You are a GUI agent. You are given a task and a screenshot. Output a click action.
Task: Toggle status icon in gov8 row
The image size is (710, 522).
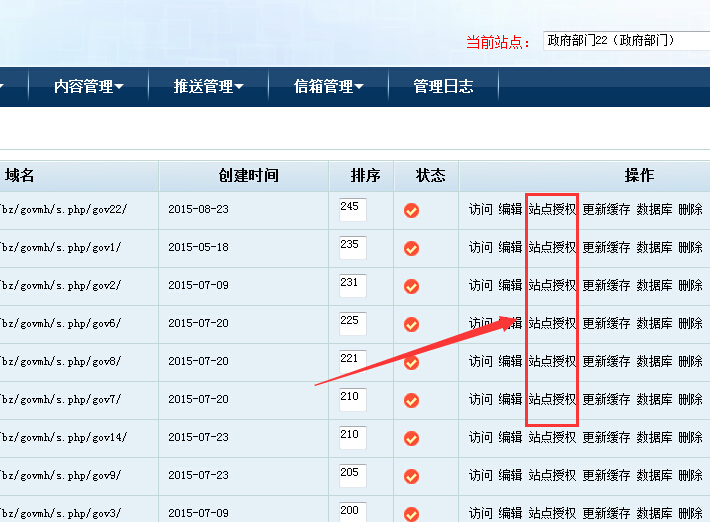(x=411, y=362)
